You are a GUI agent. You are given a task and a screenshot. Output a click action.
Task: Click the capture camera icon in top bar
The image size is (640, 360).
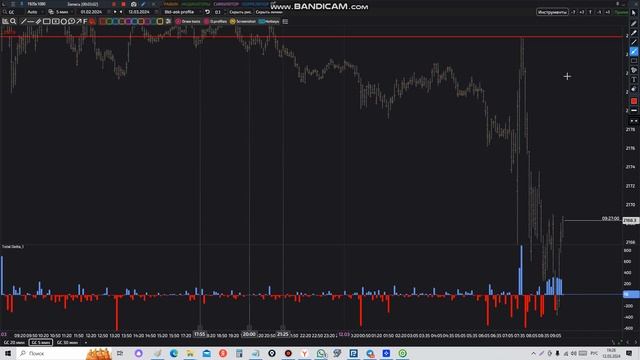tap(133, 4)
